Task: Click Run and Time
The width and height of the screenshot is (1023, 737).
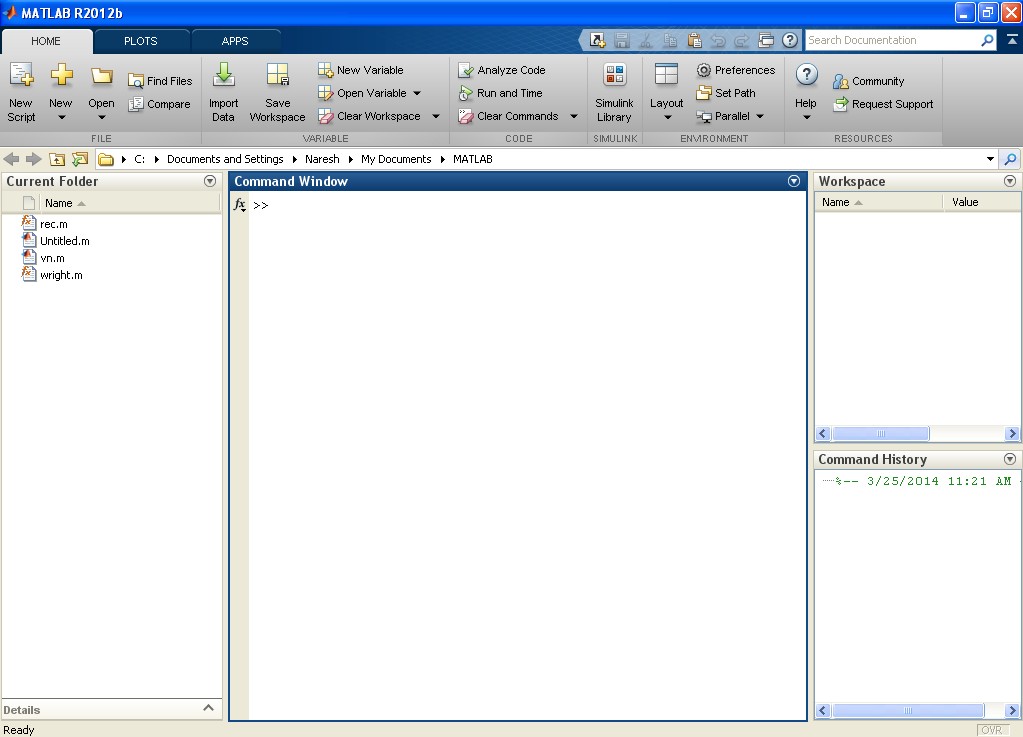Action: tap(500, 93)
